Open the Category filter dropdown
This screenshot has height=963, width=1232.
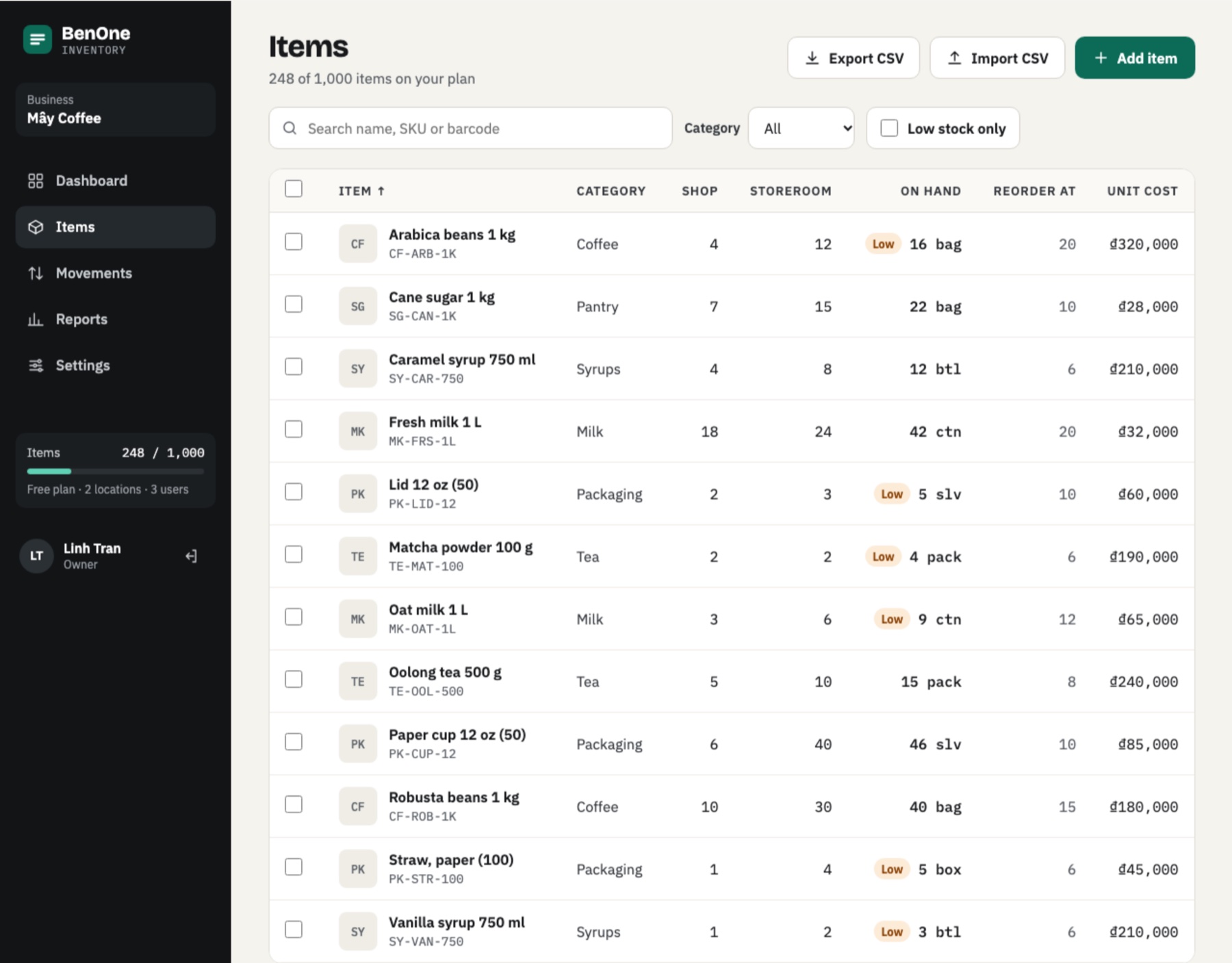[x=801, y=128]
